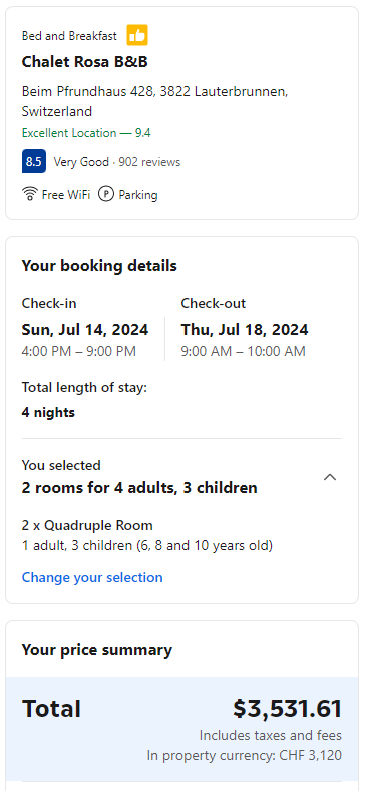Click the 902 reviews text
This screenshot has height=792, width=366.
pyautogui.click(x=149, y=162)
